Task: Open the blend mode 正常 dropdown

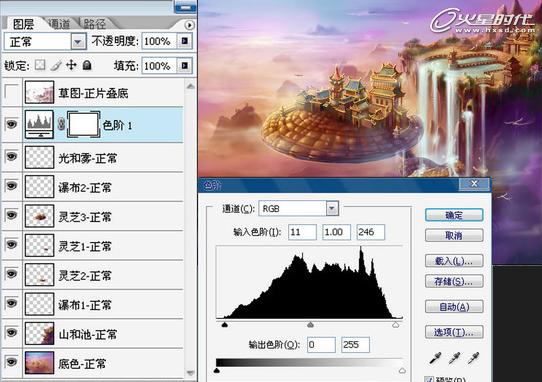Action: point(78,42)
